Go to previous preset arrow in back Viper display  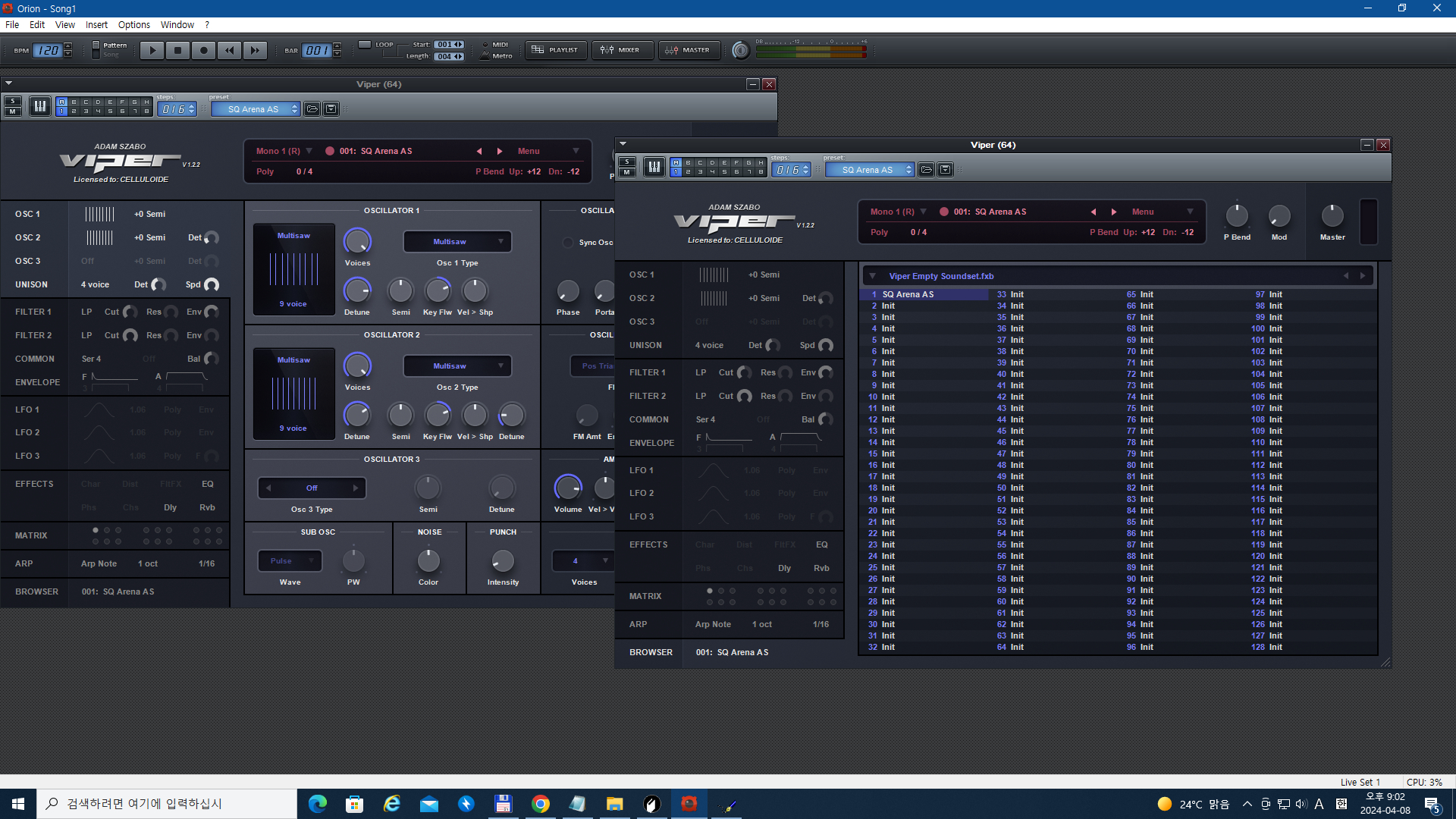479,152
